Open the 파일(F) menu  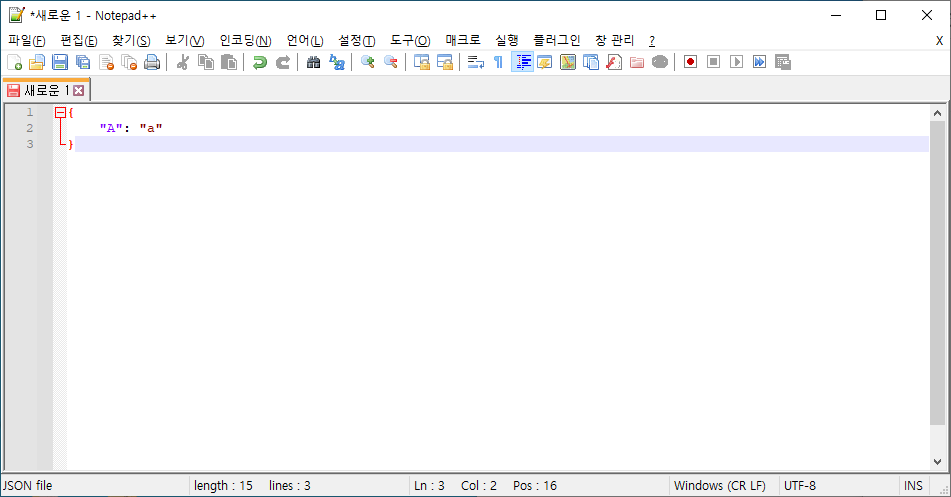point(27,41)
